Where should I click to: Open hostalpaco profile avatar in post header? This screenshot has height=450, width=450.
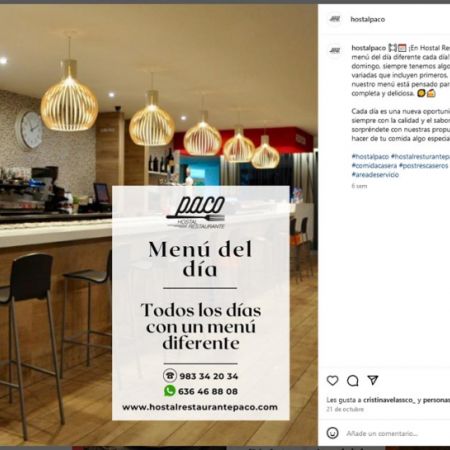point(335,19)
